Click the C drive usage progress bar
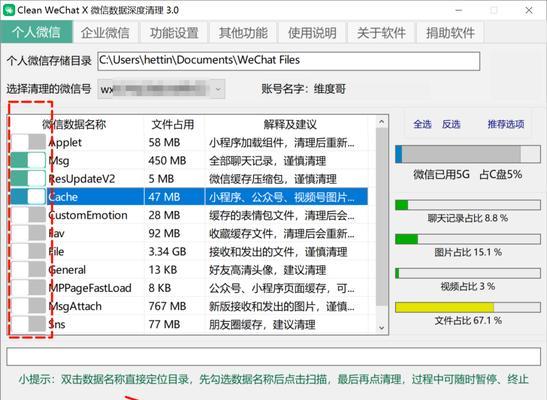The height and width of the screenshot is (400, 547). pos(468,154)
